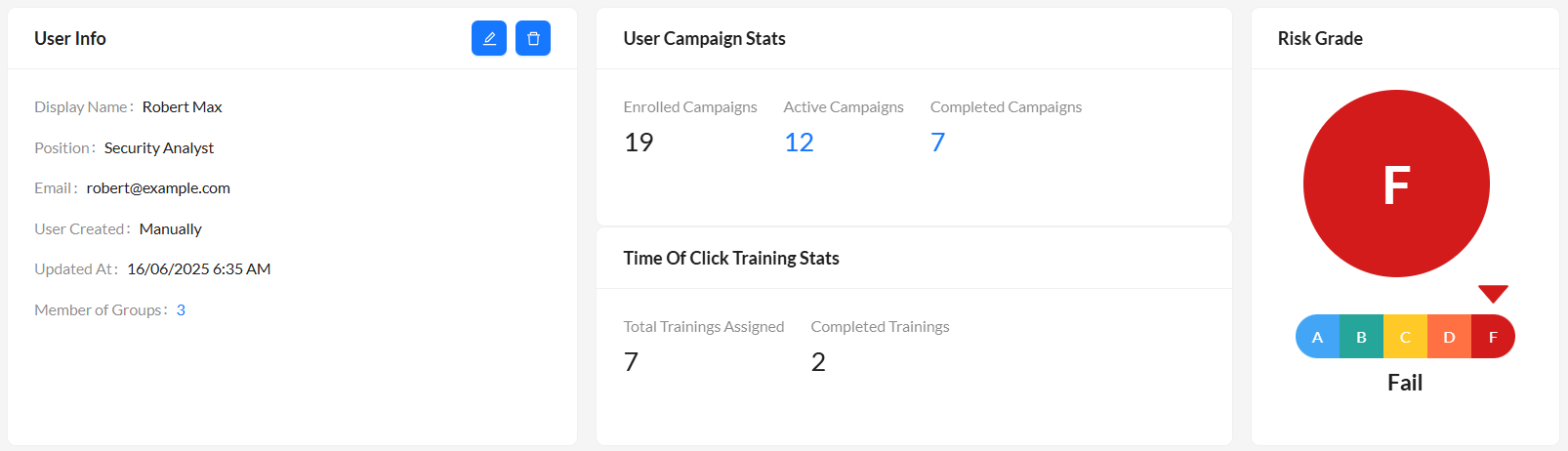
Task: Click the red triangle marker above grade scale
Action: (x=1493, y=293)
